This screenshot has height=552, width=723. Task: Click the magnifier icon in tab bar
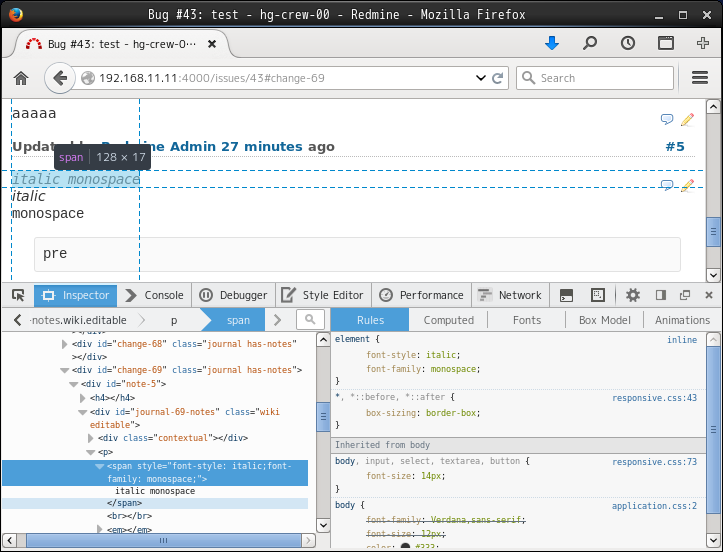point(590,43)
